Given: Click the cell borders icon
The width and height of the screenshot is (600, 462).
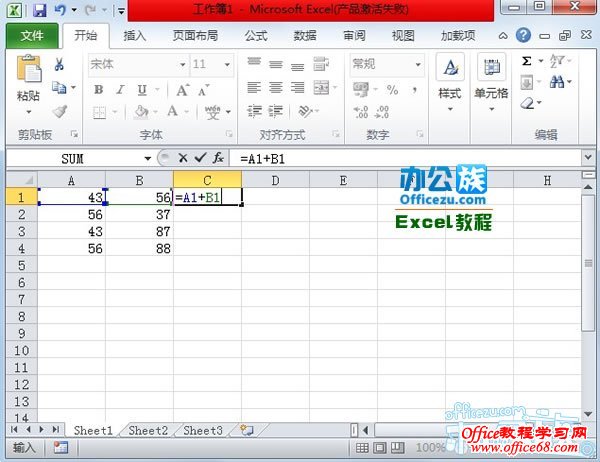Looking at the screenshot, I should 99,112.
